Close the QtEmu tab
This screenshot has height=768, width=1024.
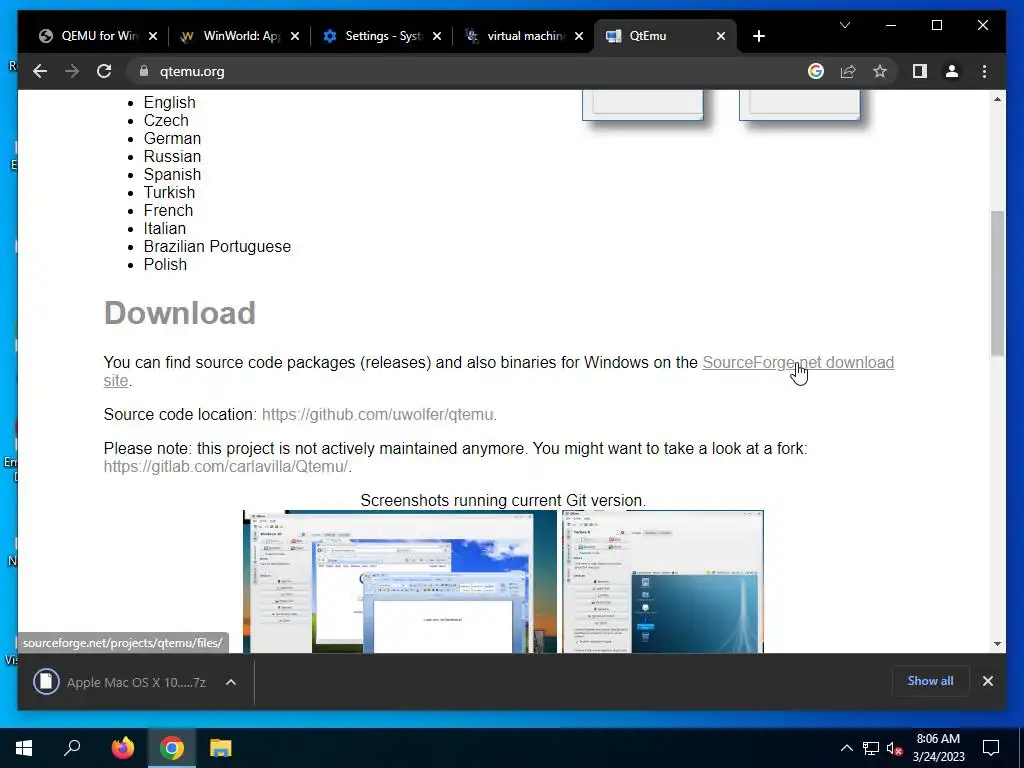pos(721,36)
